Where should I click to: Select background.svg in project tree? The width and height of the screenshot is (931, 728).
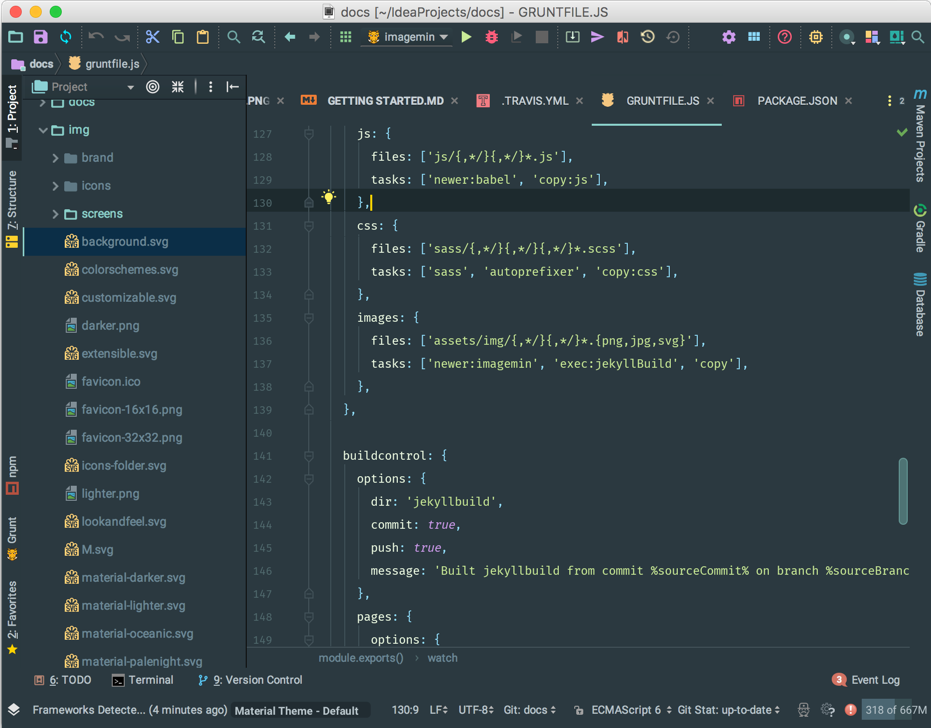(135, 242)
